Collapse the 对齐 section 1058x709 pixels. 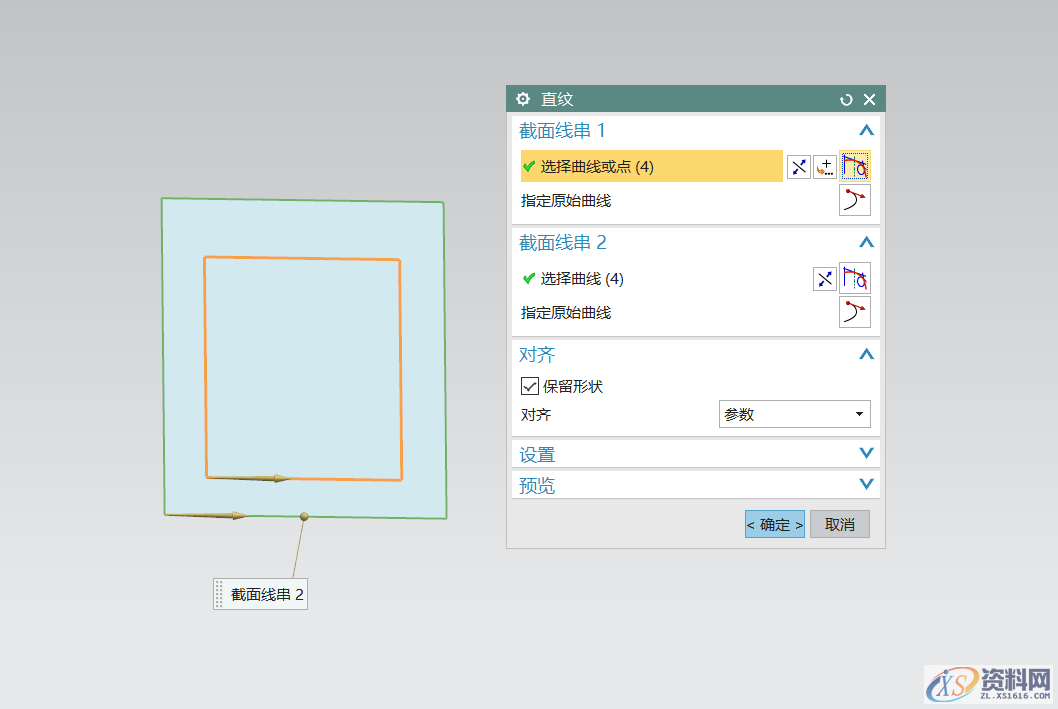point(866,353)
